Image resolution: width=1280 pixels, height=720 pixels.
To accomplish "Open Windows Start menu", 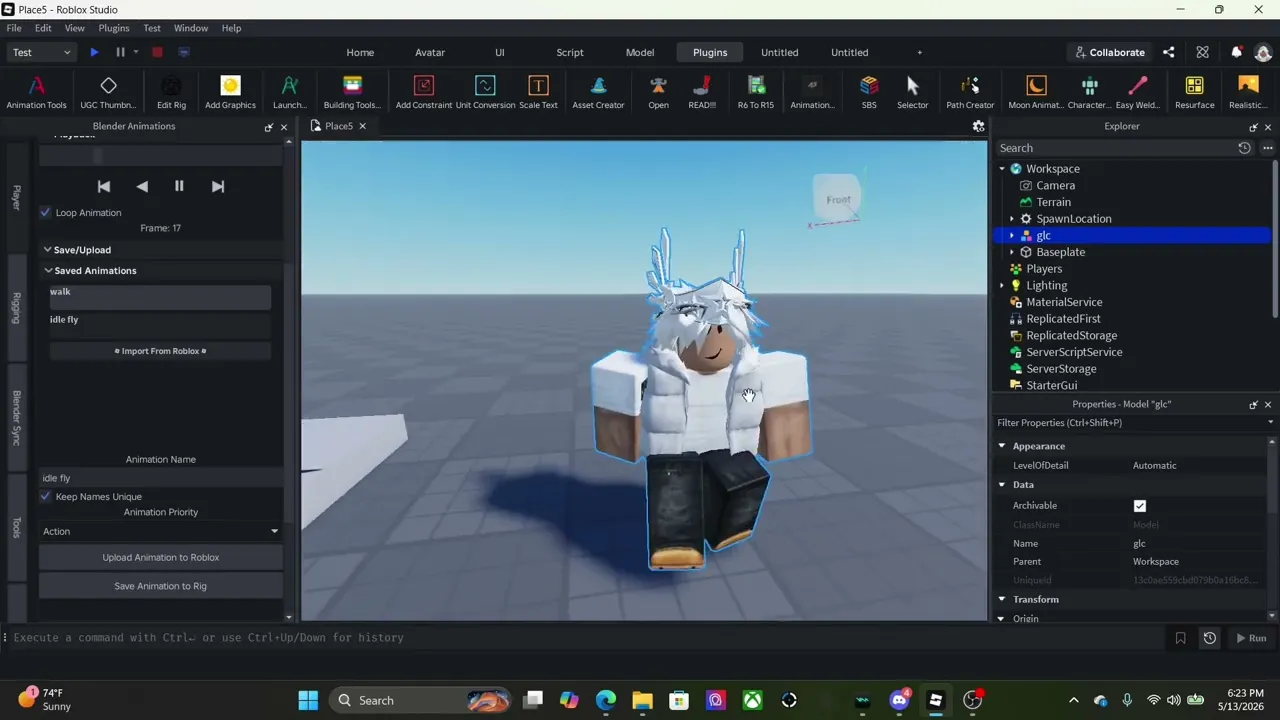I will pos(308,700).
